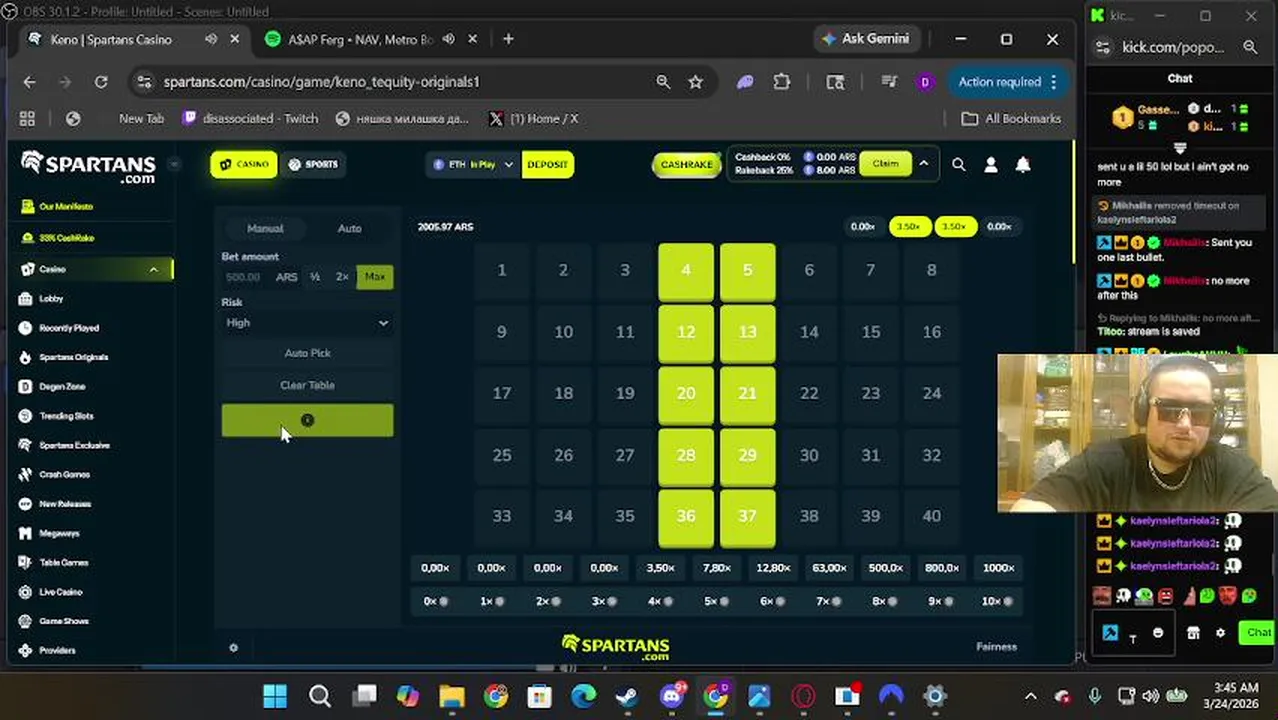Deselect Keno number 36

[686, 517]
